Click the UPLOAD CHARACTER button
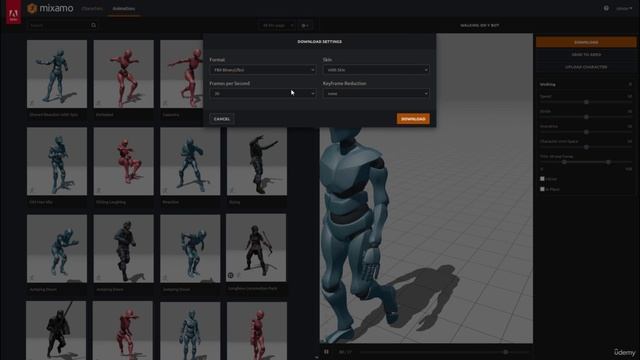This screenshot has height=360, width=640. (x=586, y=67)
